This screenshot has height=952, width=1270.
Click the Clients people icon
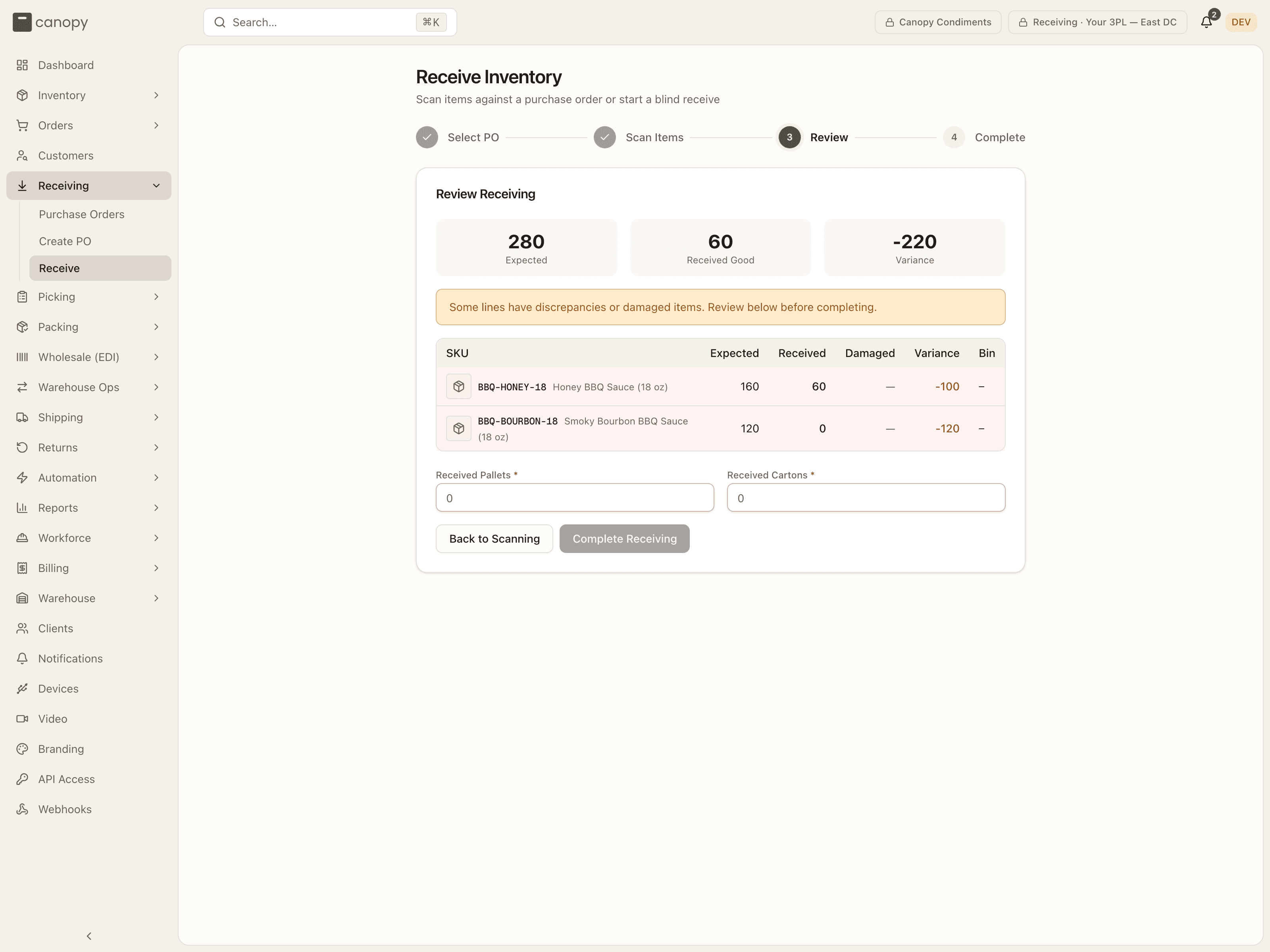[22, 628]
